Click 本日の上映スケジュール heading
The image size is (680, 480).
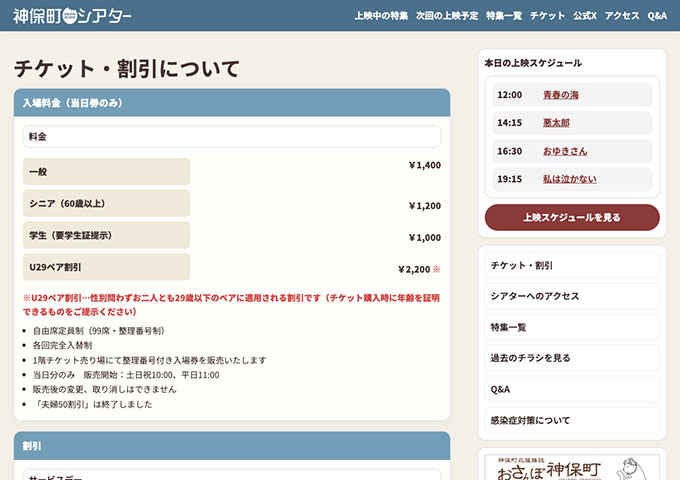533,63
